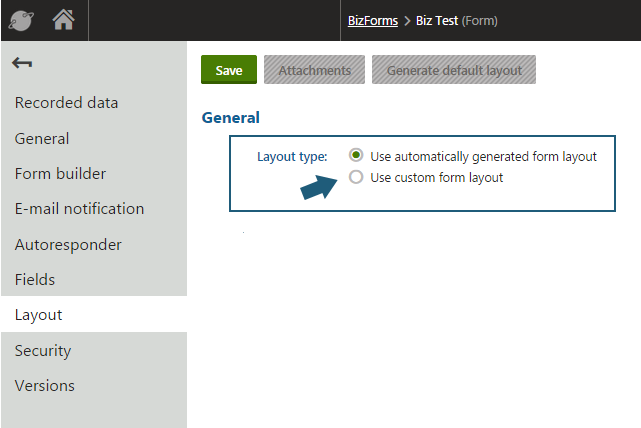This screenshot has height=428, width=641.
Task: View the Versions tab
Action: click(x=45, y=386)
